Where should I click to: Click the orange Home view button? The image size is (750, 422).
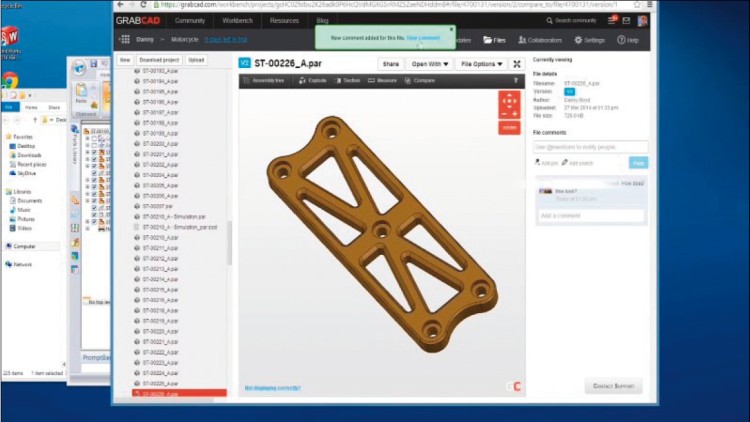509,127
